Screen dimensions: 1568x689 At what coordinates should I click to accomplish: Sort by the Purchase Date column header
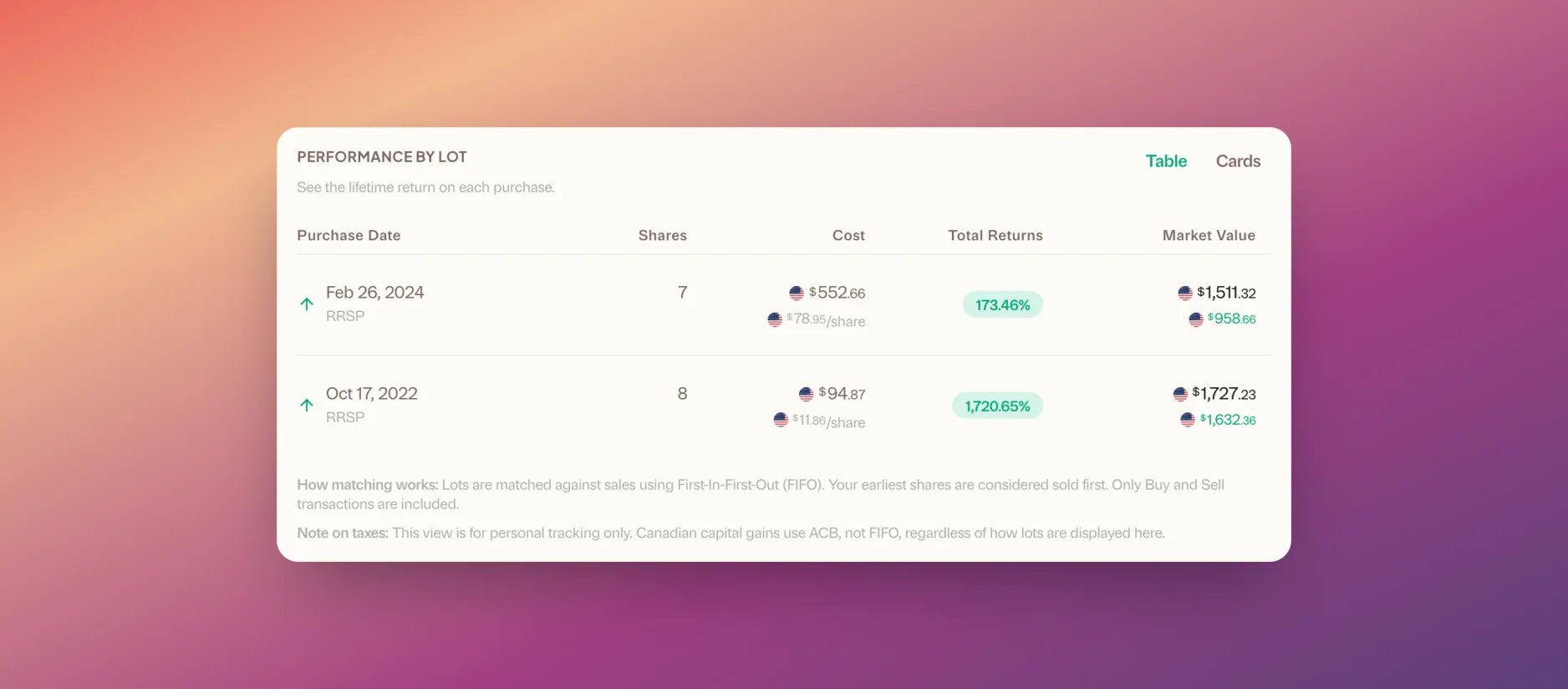coord(349,236)
